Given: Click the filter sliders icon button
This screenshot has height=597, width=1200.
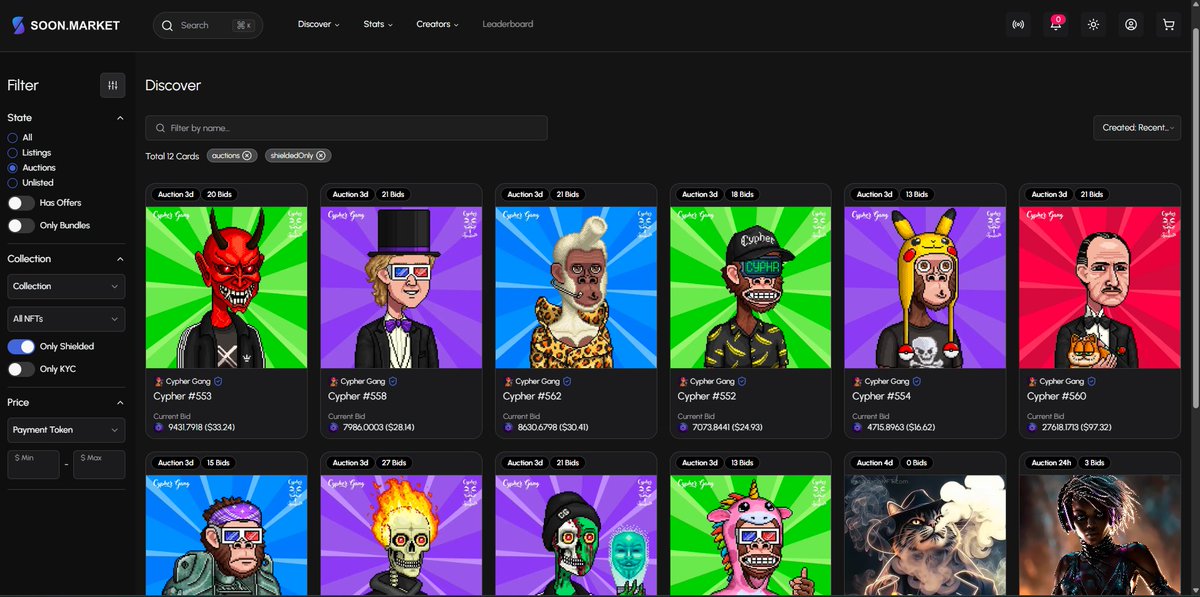Looking at the screenshot, I should tap(112, 85).
